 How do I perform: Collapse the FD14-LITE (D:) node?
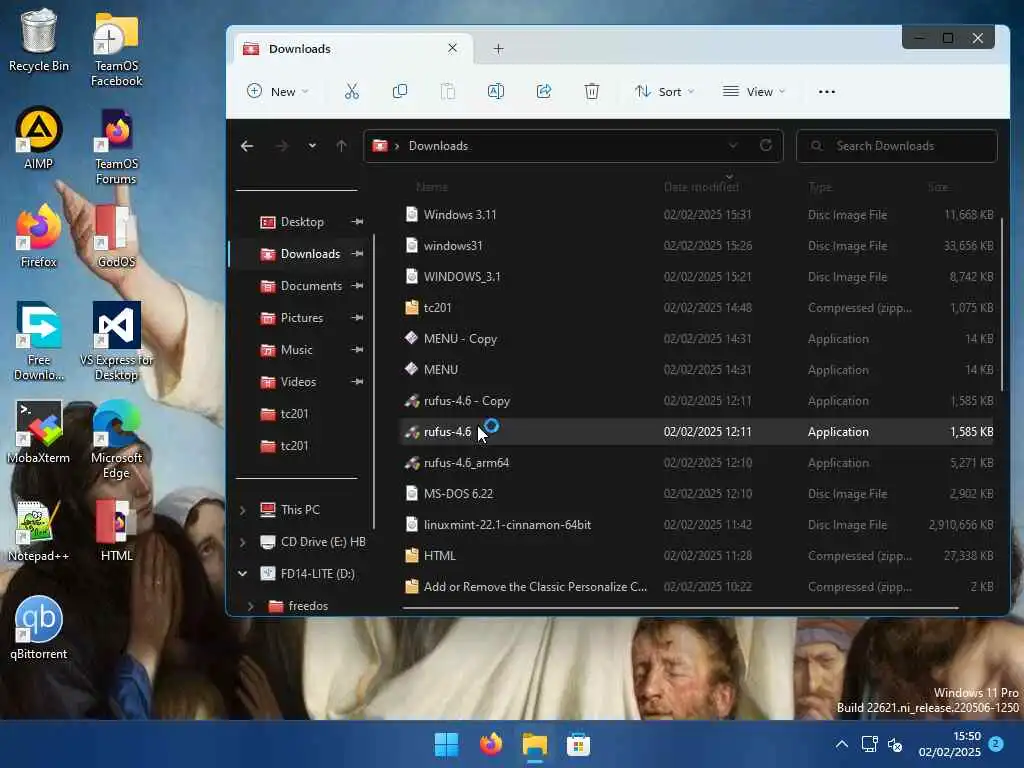click(243, 573)
